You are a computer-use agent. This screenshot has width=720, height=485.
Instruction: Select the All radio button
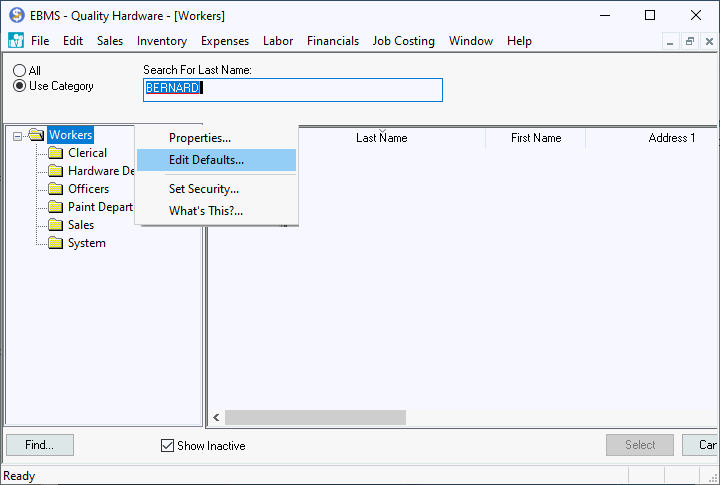click(x=19, y=71)
